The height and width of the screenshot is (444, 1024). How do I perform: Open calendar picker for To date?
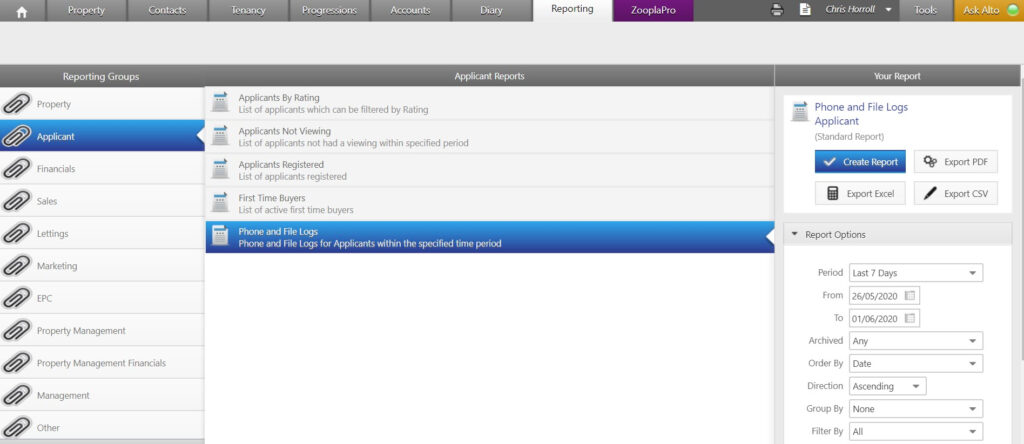[910, 318]
